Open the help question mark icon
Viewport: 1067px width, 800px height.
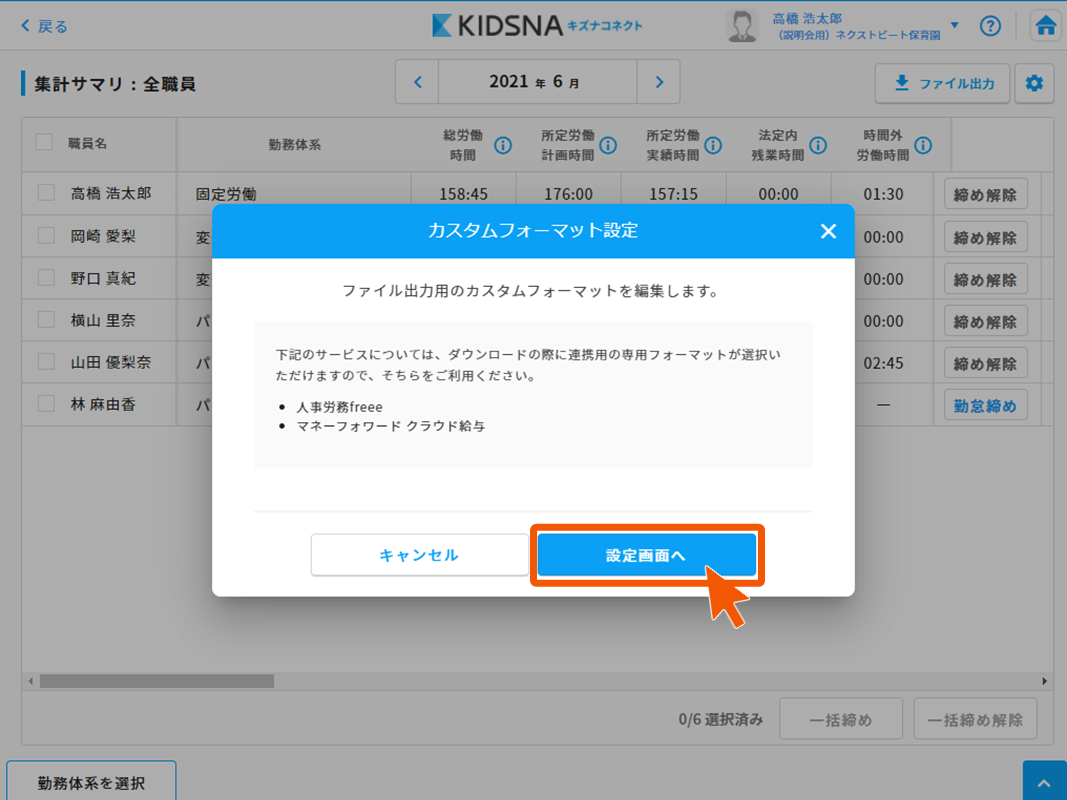point(990,26)
